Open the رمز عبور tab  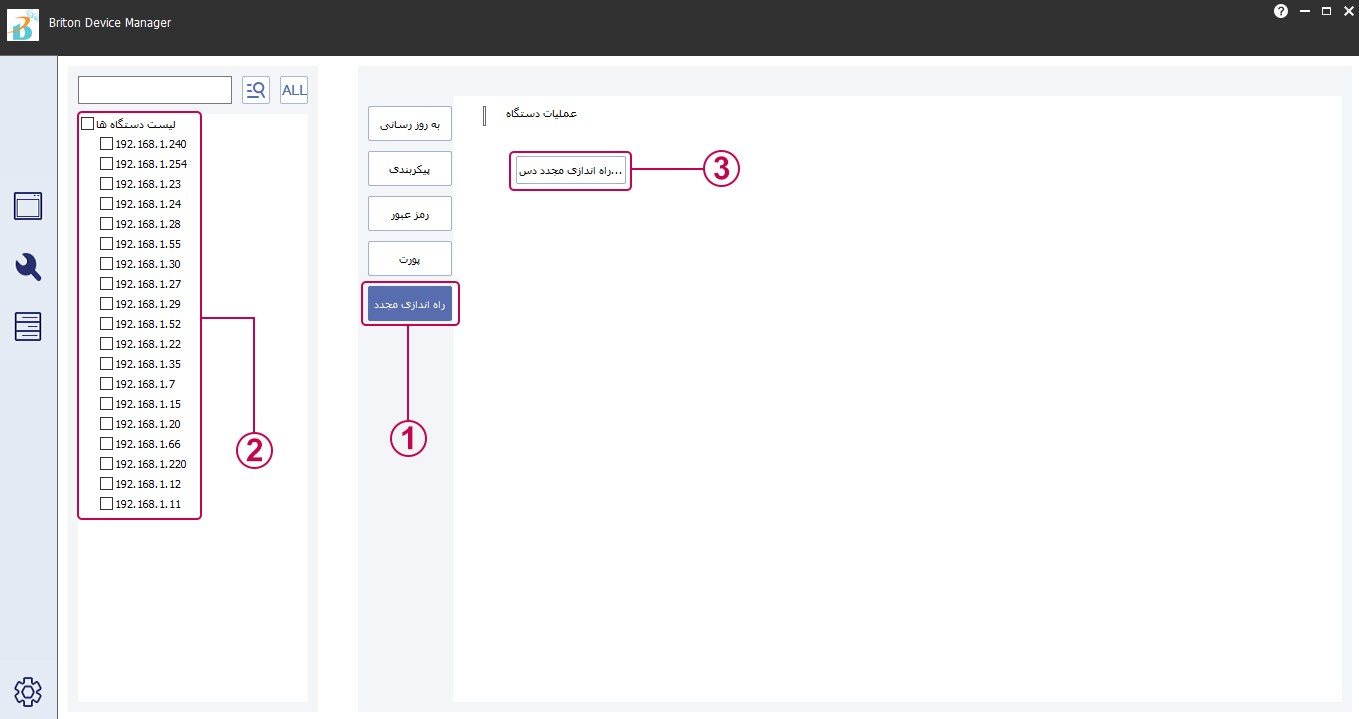pyautogui.click(x=410, y=214)
